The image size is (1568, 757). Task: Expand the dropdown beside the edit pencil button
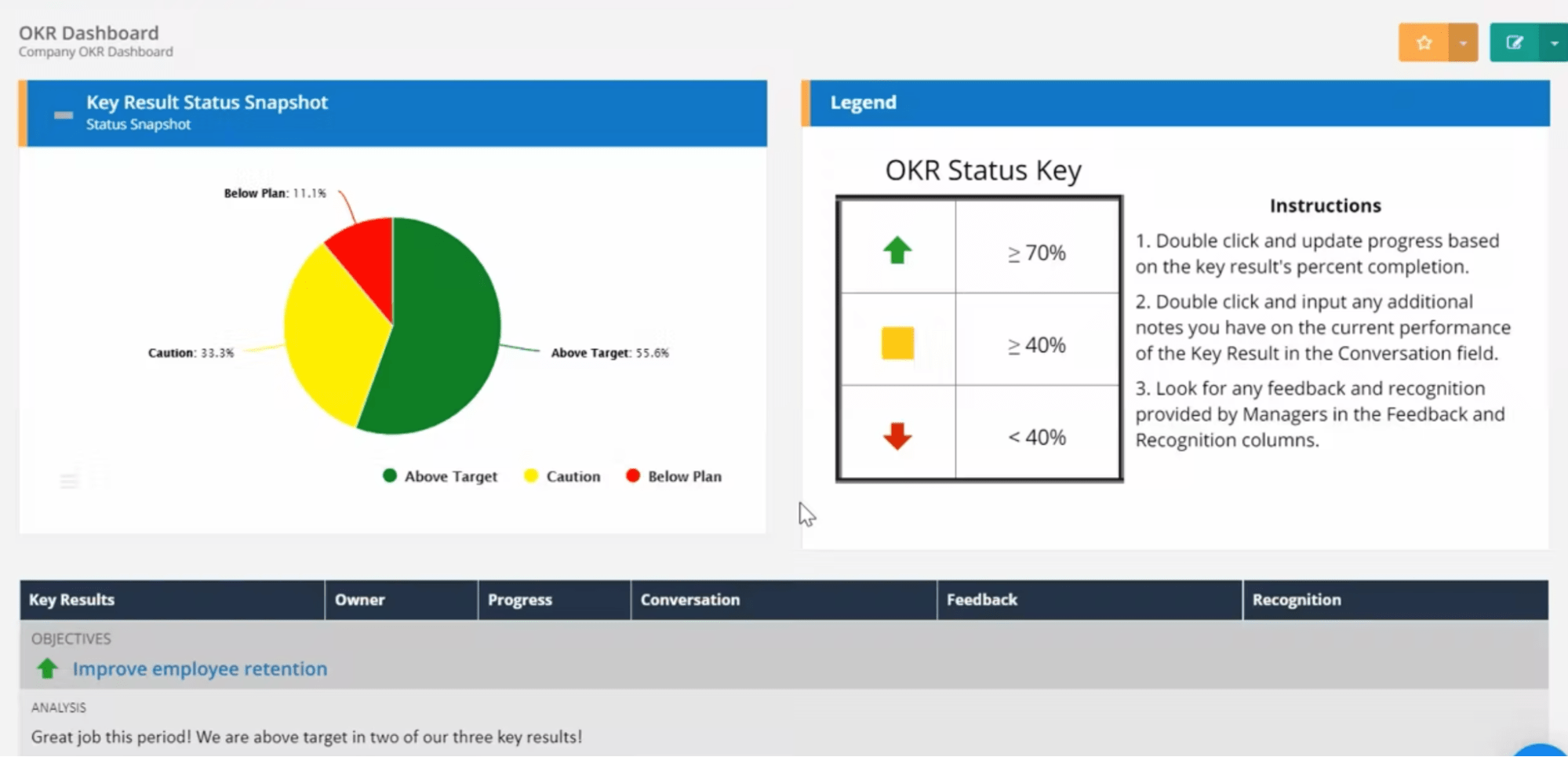click(1555, 42)
